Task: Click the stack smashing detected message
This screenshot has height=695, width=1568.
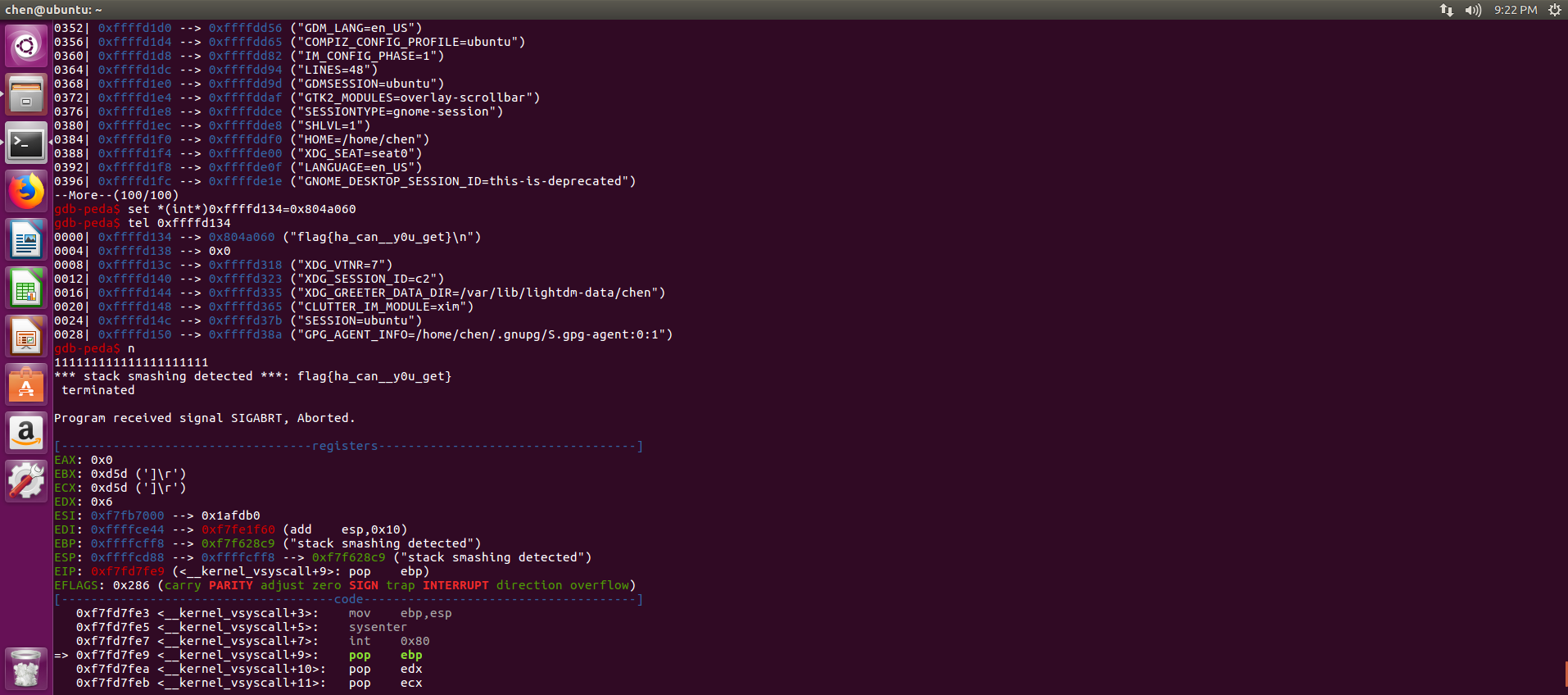Action: click(252, 376)
